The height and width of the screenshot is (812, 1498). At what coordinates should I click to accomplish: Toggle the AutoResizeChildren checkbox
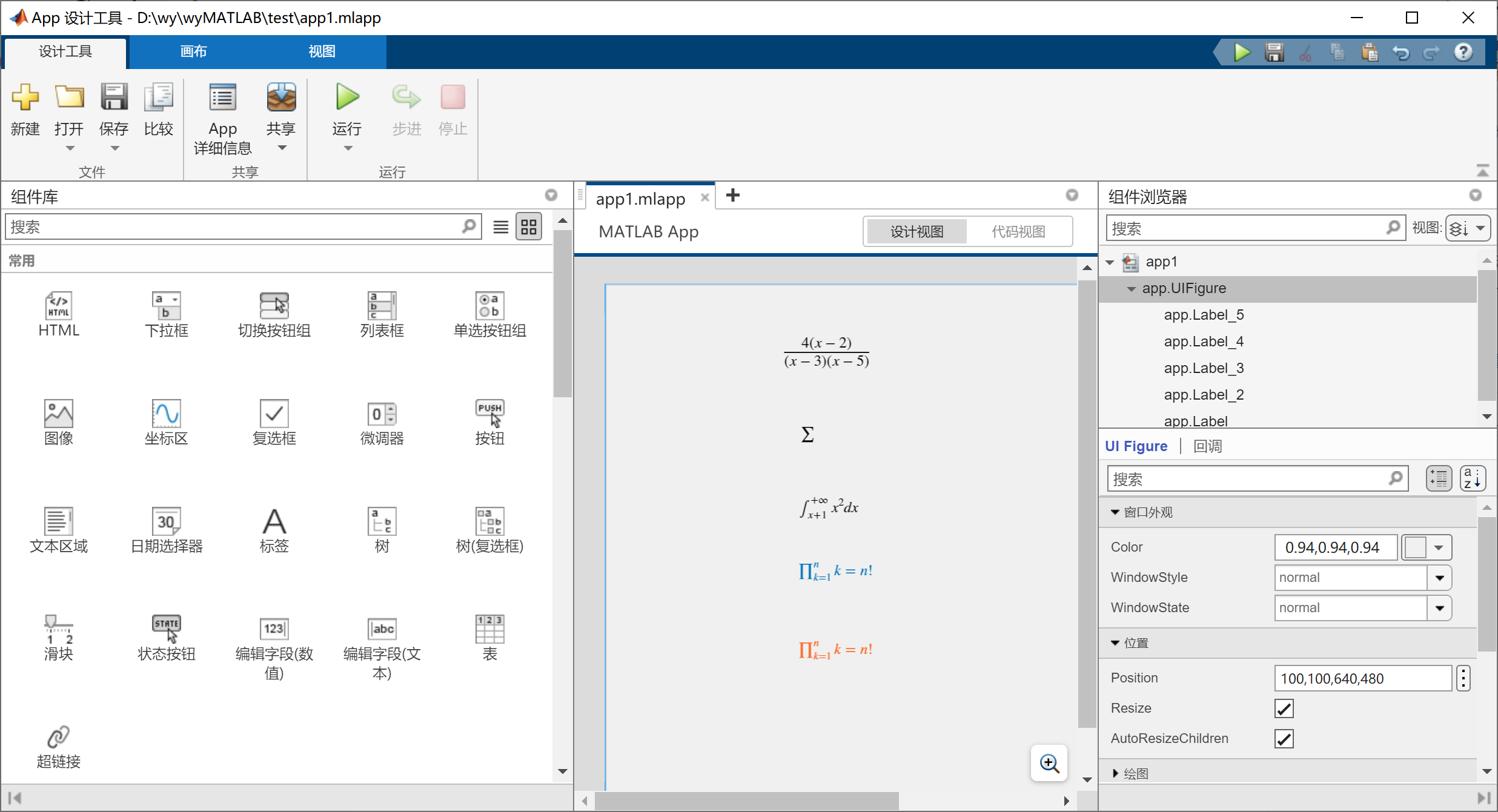point(1284,739)
